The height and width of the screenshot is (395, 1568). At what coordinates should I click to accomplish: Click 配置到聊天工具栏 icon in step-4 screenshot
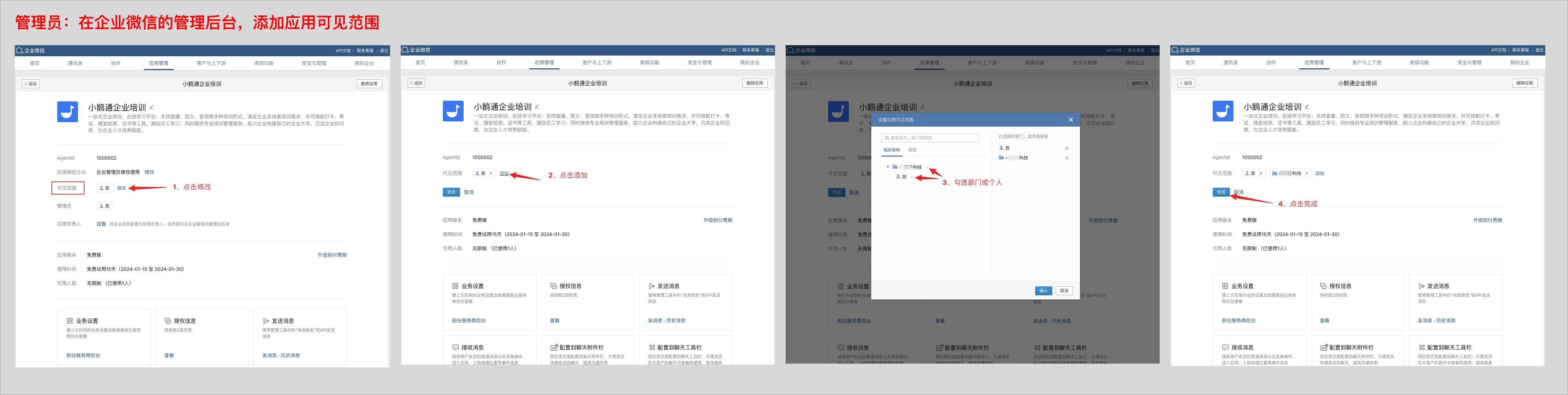click(x=1421, y=347)
